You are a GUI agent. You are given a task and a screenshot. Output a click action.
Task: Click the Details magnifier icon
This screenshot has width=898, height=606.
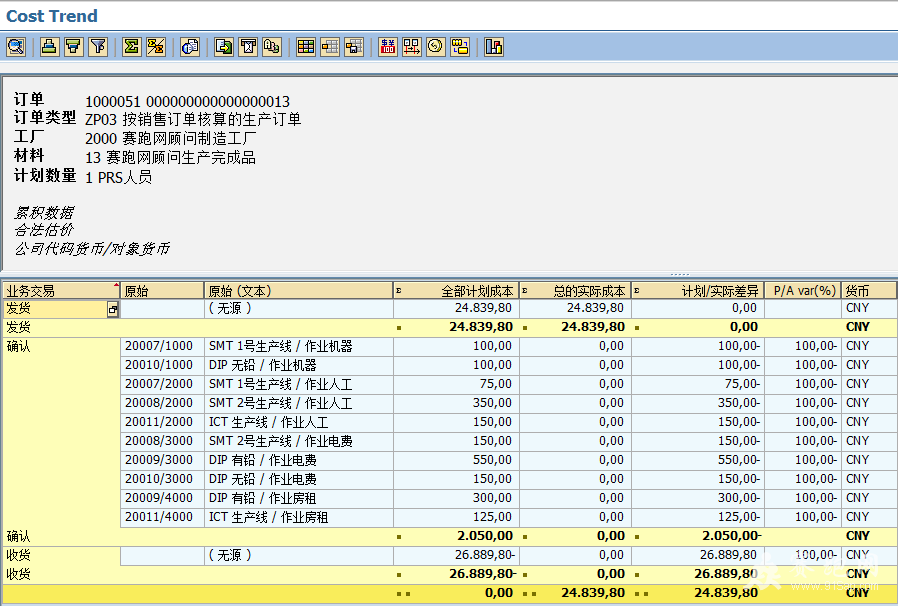16,47
